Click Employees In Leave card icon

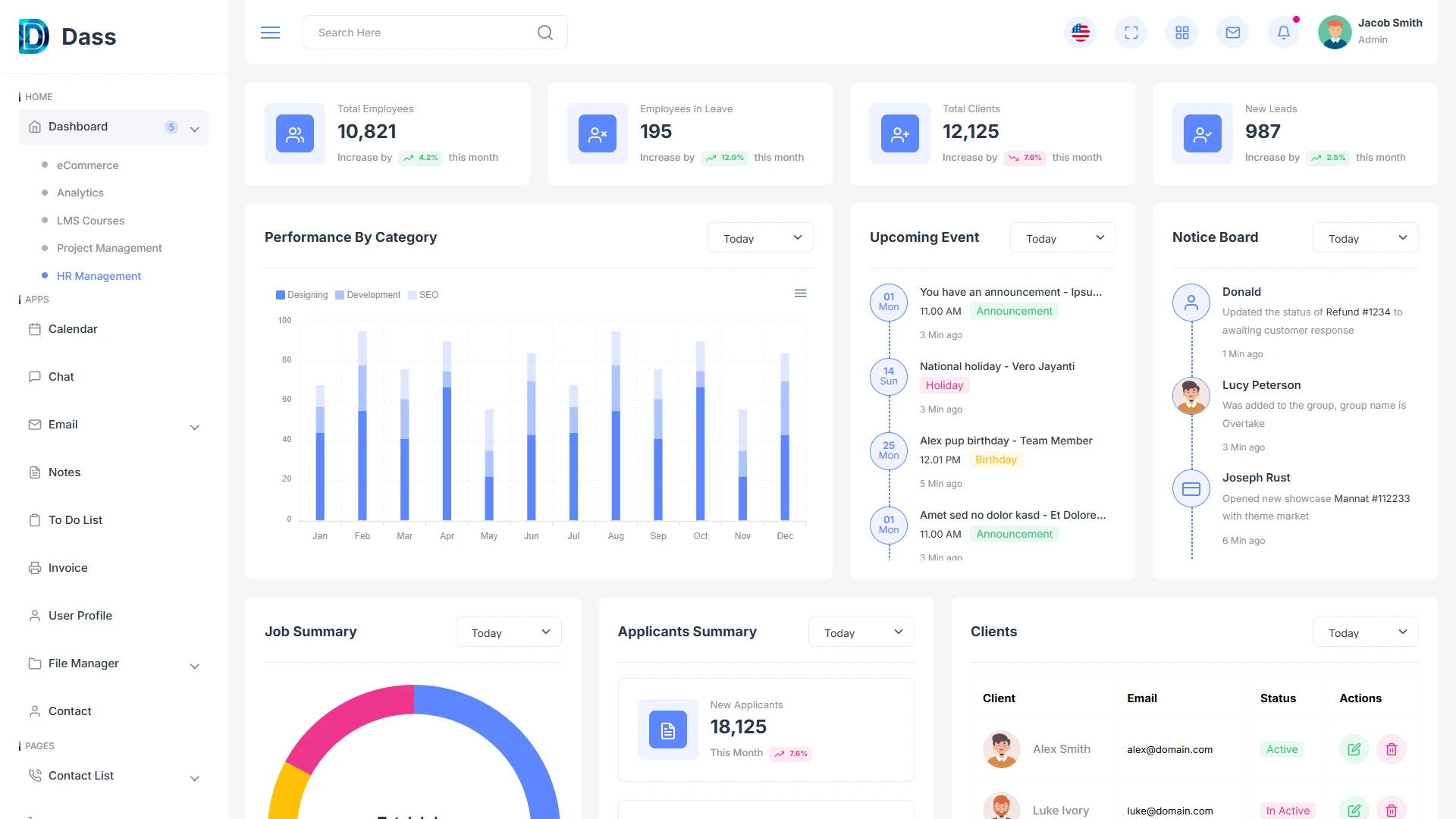(x=598, y=134)
